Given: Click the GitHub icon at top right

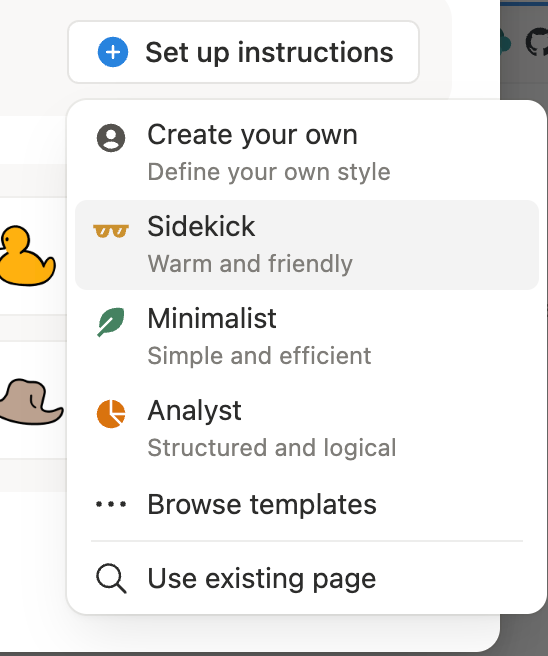Looking at the screenshot, I should [537, 43].
